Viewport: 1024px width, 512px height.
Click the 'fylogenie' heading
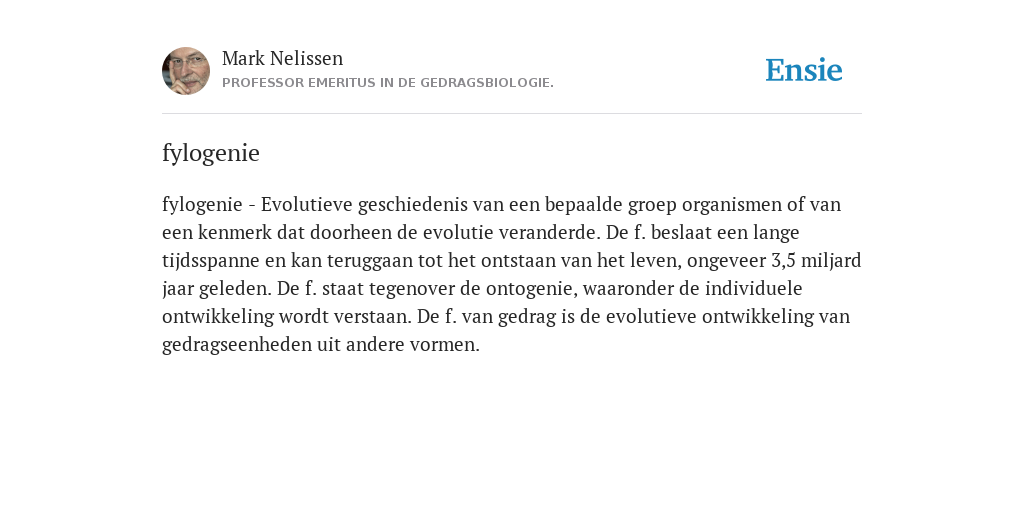[x=211, y=153]
